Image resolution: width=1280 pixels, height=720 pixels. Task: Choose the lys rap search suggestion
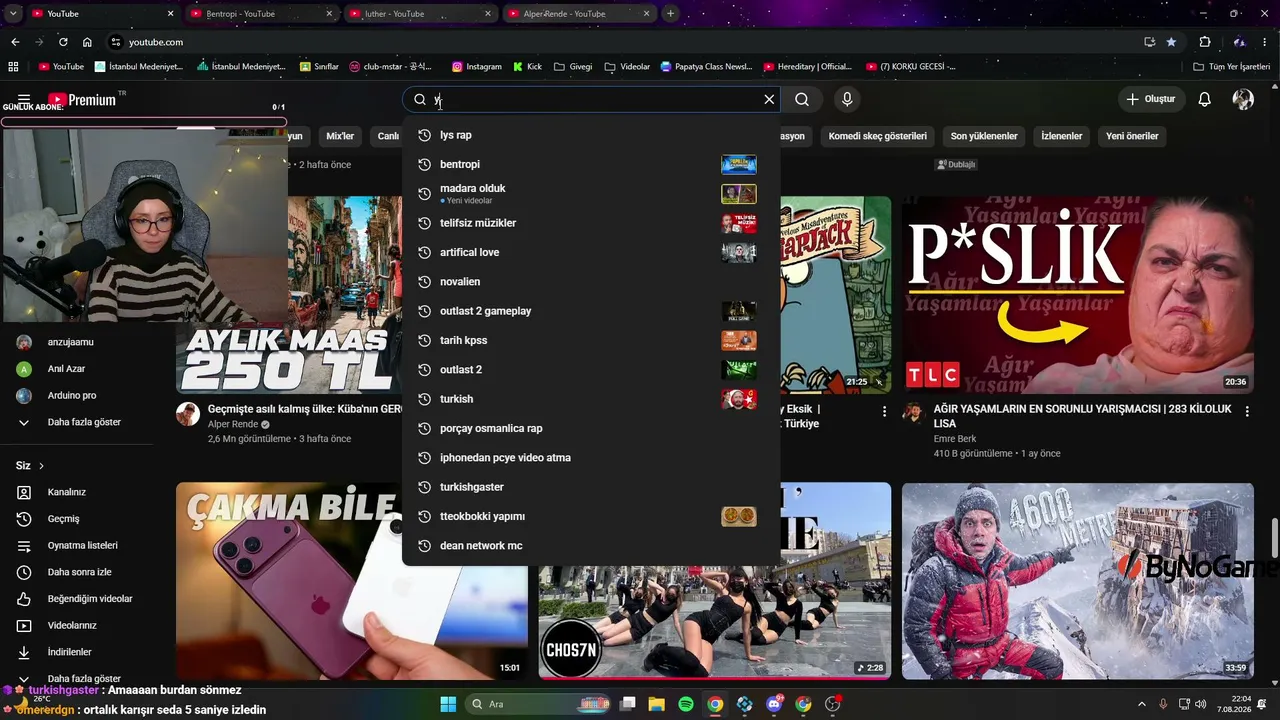coord(590,135)
